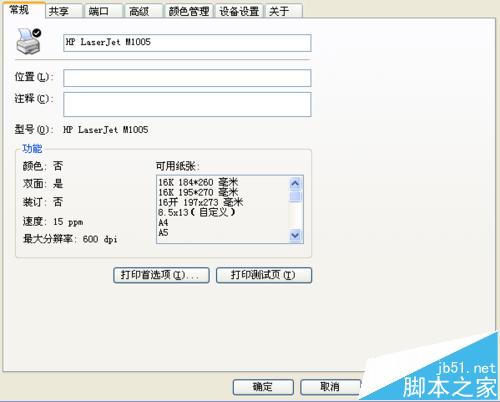Open the 设备设置 tab
This screenshot has width=500, height=402.
239,11
